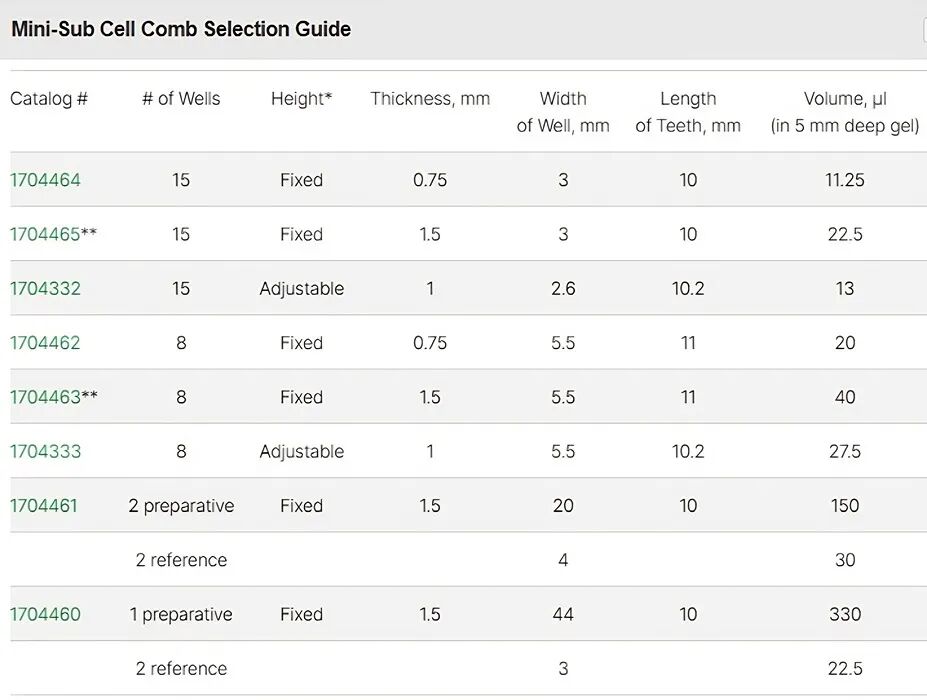Click the Catalog # column header

pyautogui.click(x=49, y=98)
